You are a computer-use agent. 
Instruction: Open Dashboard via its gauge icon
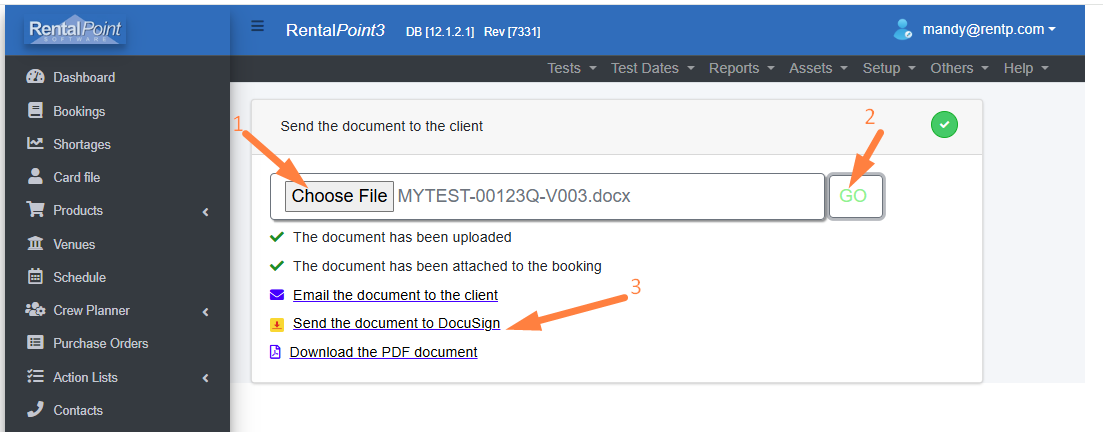pos(35,77)
